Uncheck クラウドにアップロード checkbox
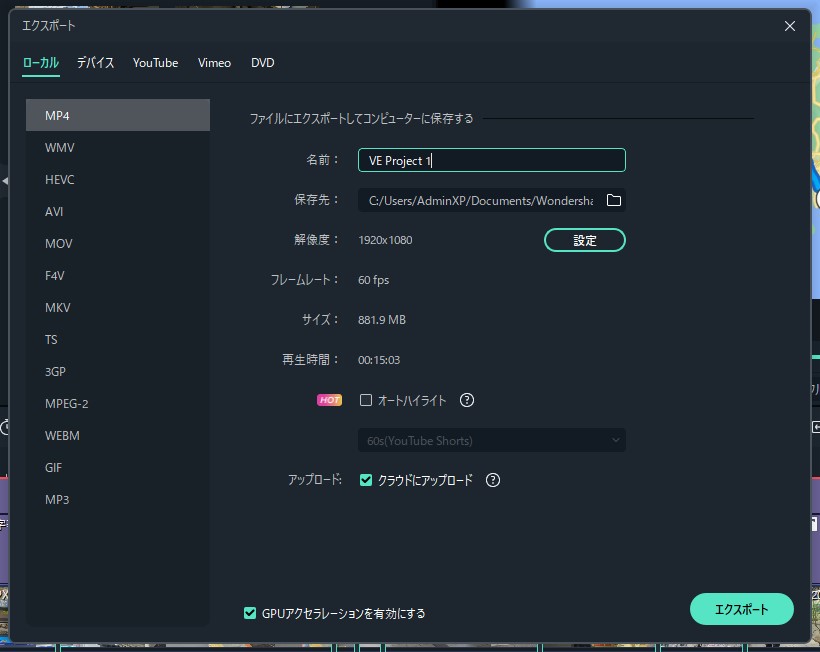820x652 pixels. tap(366, 480)
